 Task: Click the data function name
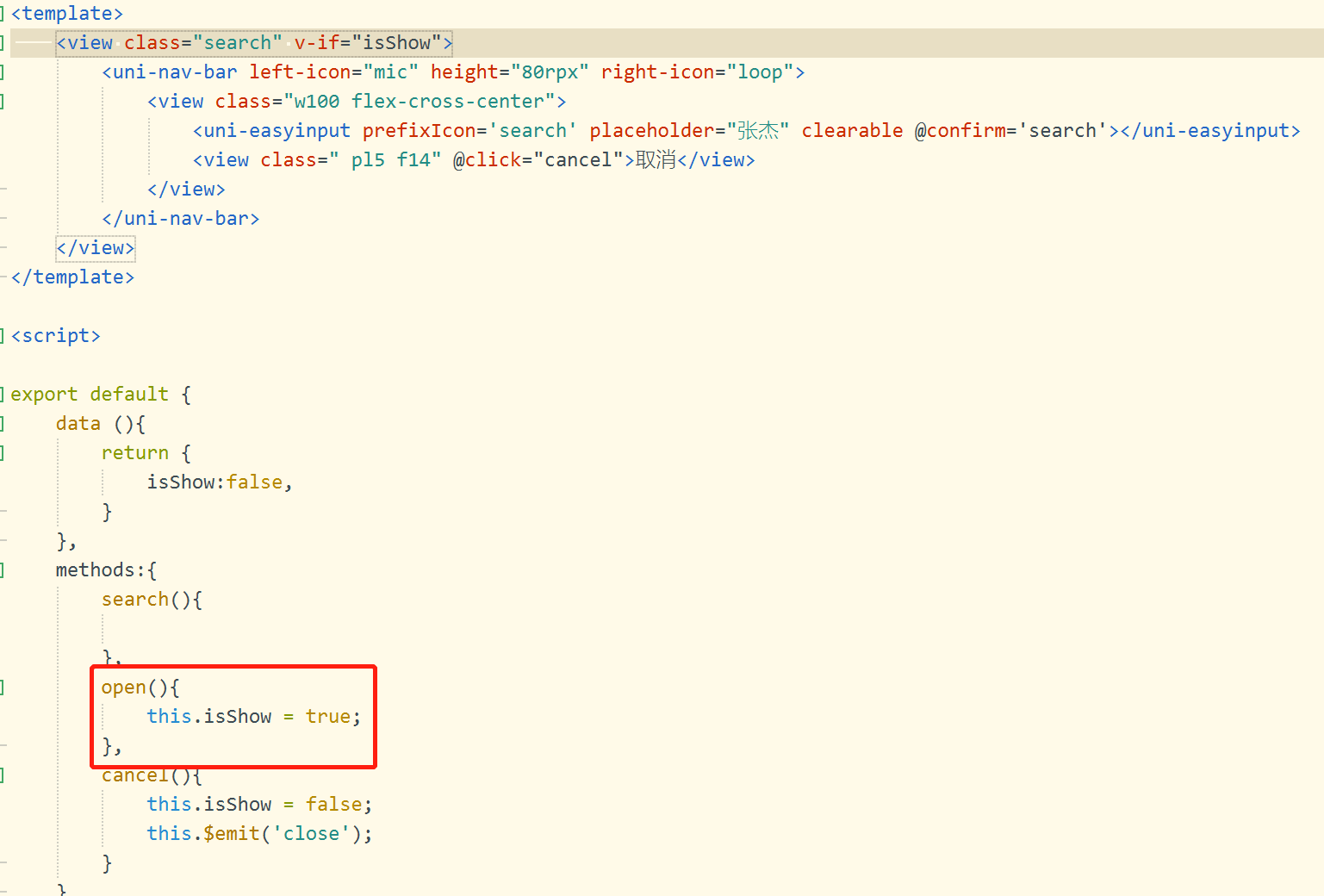click(x=78, y=424)
